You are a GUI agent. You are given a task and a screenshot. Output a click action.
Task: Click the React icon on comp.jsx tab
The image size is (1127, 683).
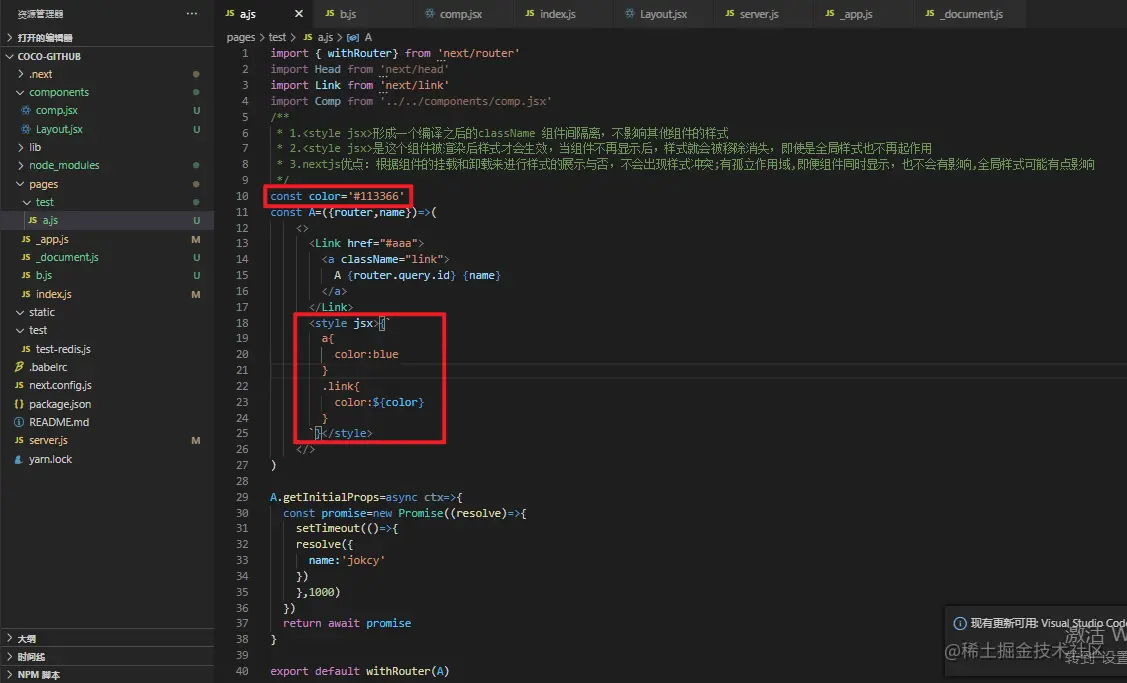[430, 14]
